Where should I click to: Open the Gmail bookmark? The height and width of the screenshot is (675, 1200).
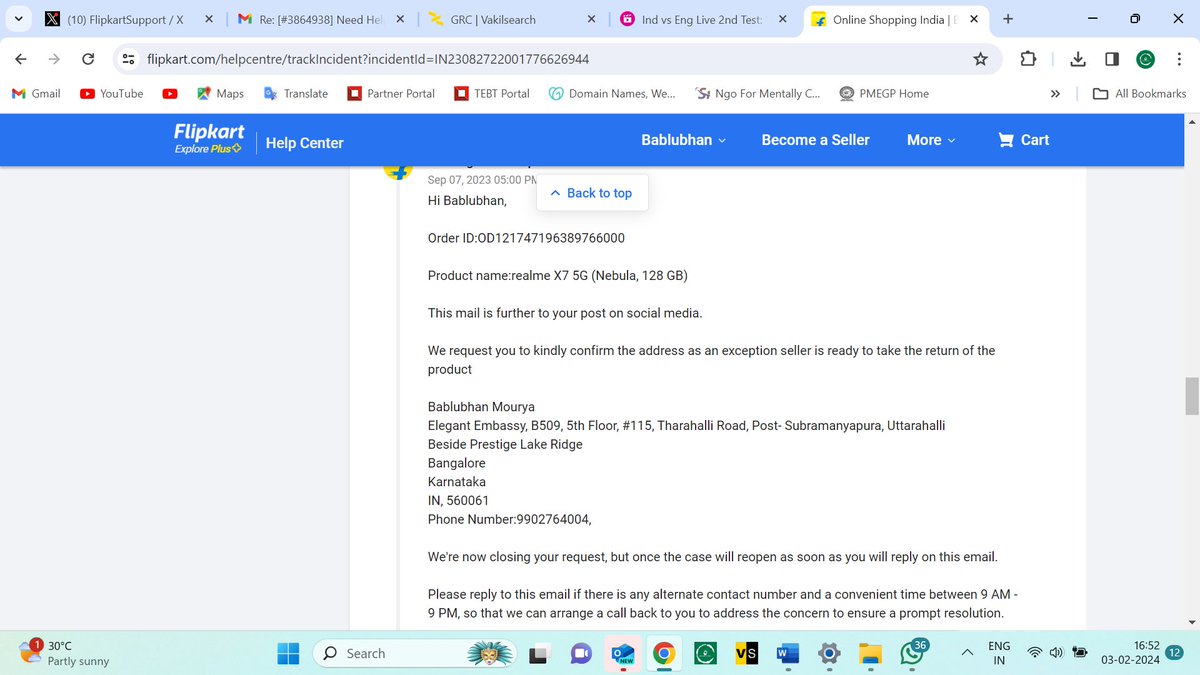36,93
